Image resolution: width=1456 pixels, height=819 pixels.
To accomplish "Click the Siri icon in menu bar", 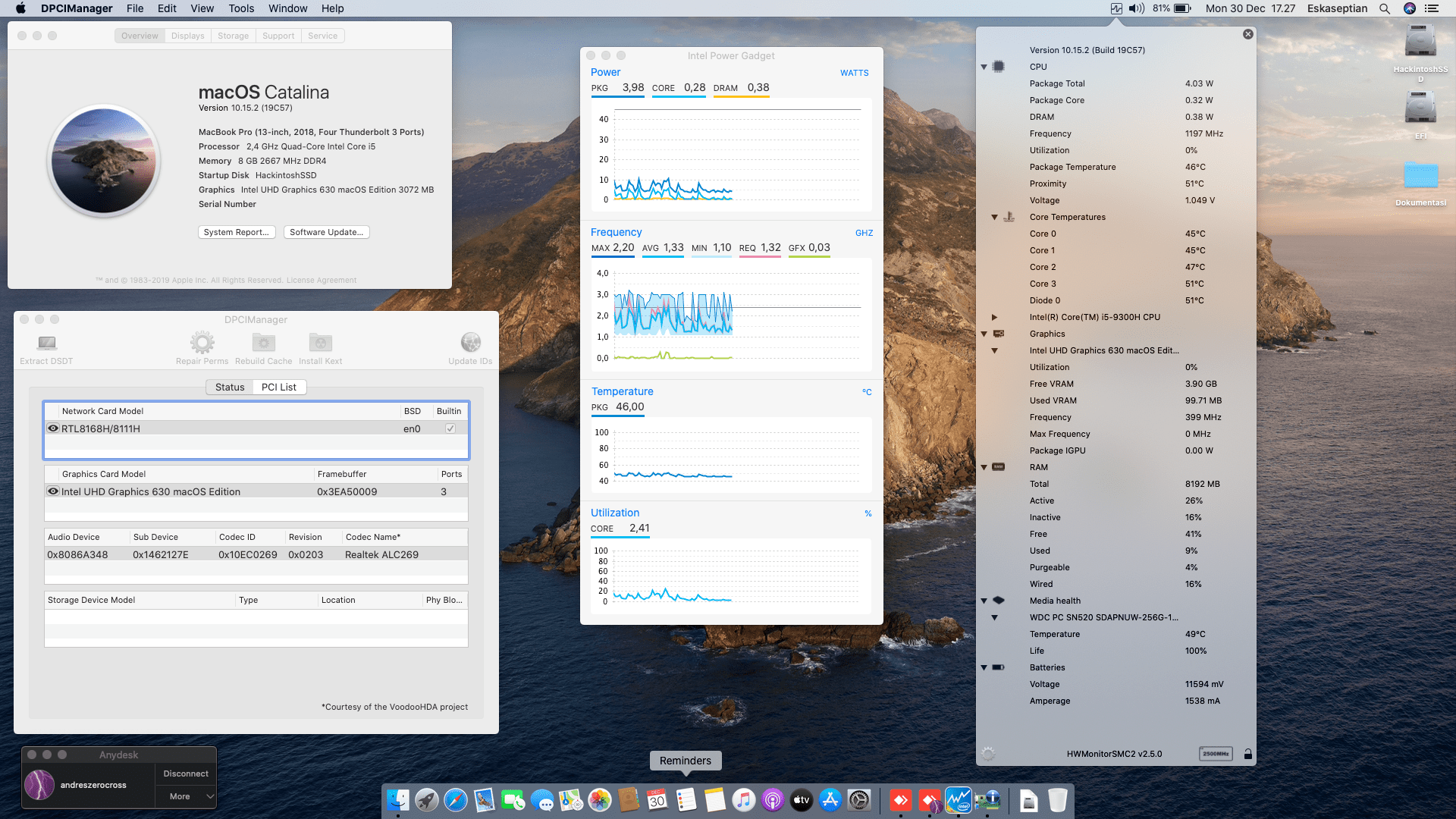I will click(1410, 8).
